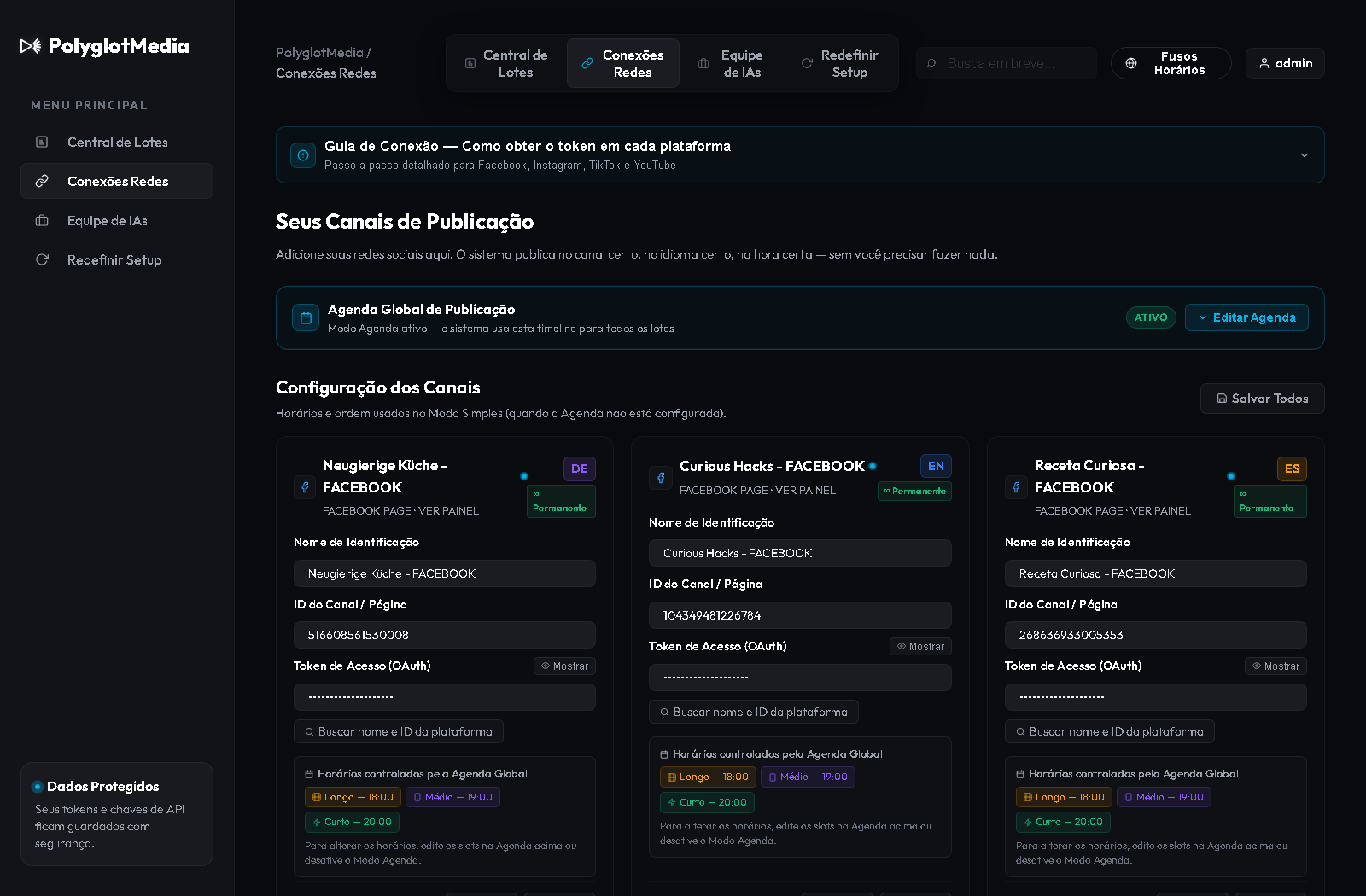Screen dimensions: 1366x896
Task: Click the PolyglotMedia logo icon
Action: [x=31, y=46]
